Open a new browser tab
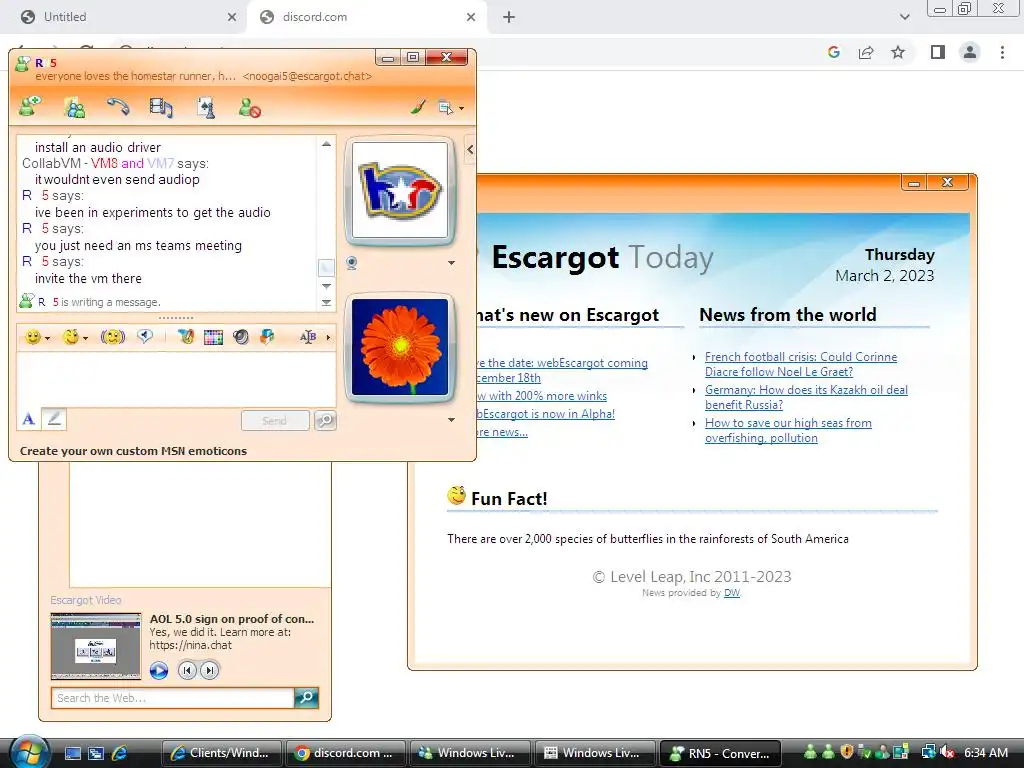 (x=509, y=17)
